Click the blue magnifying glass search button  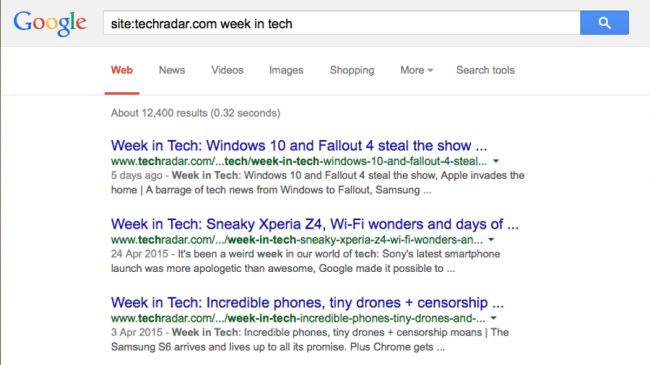[x=604, y=23]
